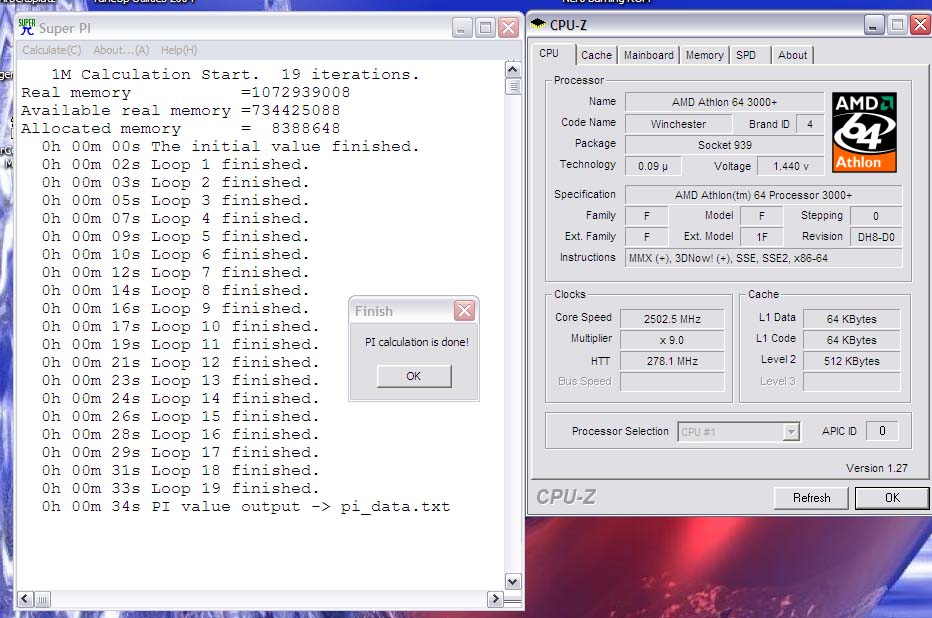Screen dimensions: 932x618
Task: Click the Level 2 cache value 512 KBytes
Action: (x=851, y=361)
